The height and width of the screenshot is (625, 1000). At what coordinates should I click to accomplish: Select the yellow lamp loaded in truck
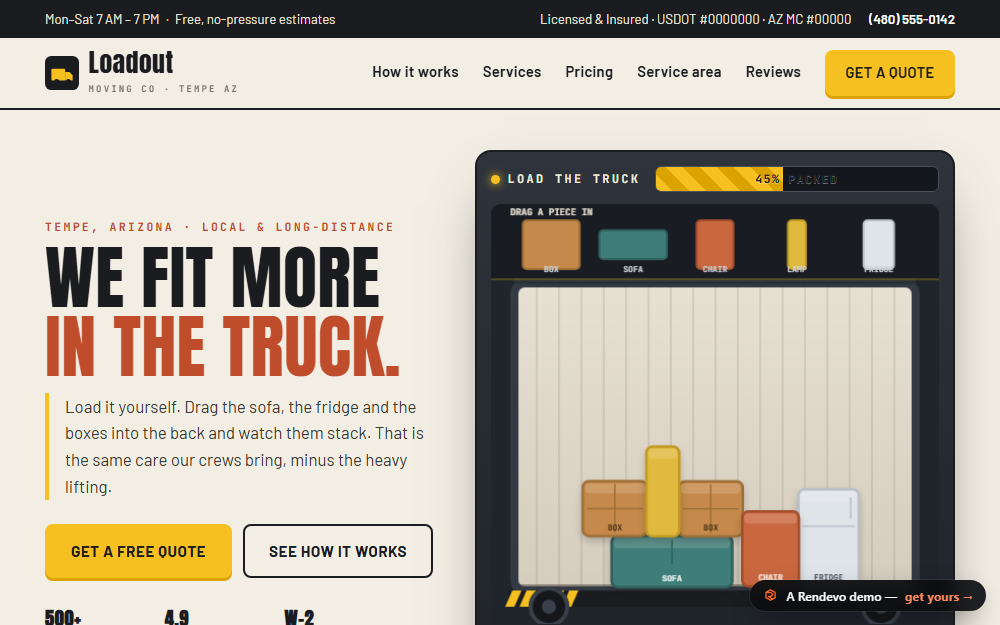(663, 491)
